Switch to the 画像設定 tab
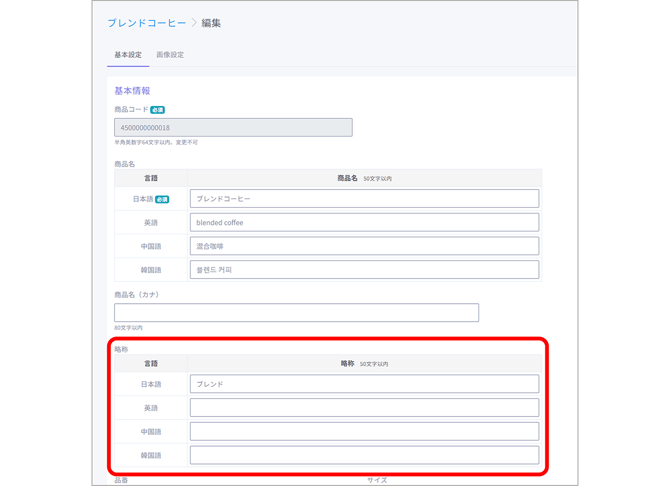This screenshot has width=670, height=486. 170,55
